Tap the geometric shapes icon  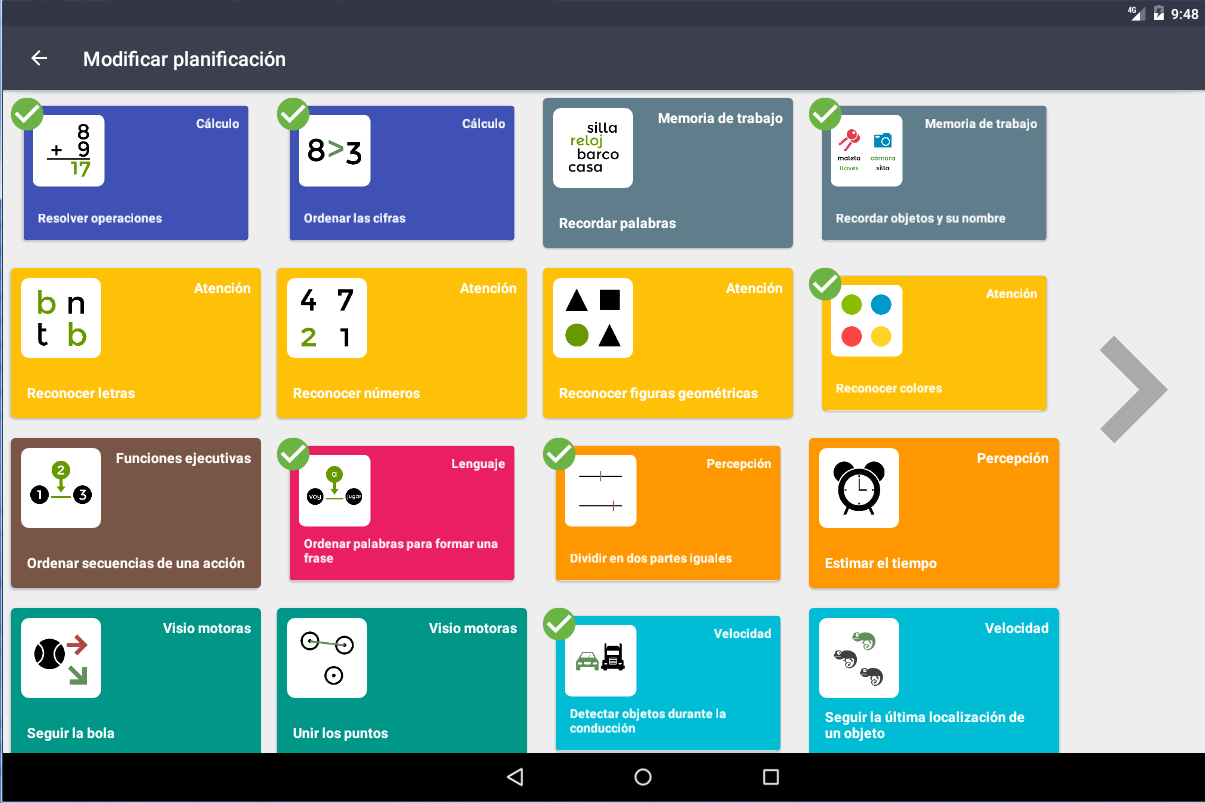point(592,318)
